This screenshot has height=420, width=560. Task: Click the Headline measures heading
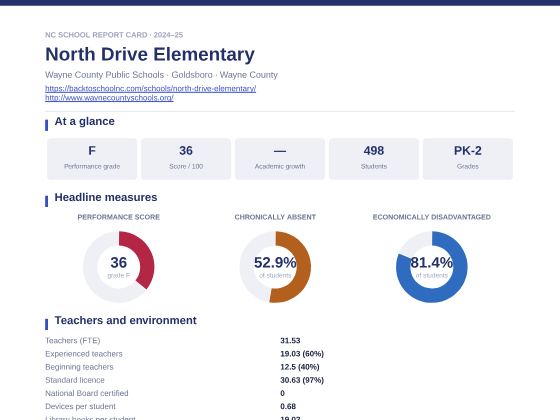click(106, 197)
